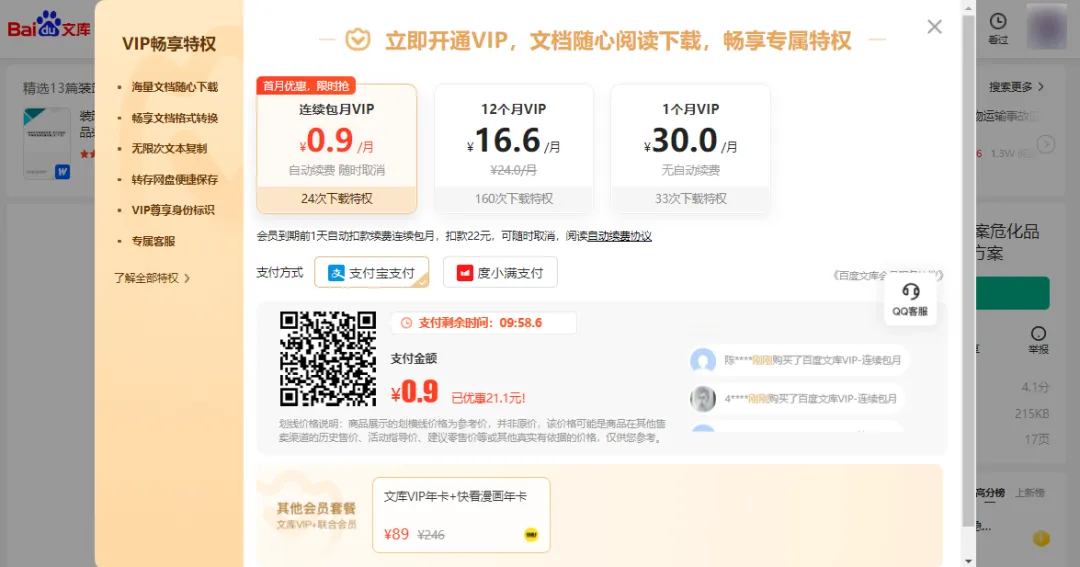Click the Baidu 文库 logo
The height and width of the screenshot is (567, 1080).
click(49, 24)
